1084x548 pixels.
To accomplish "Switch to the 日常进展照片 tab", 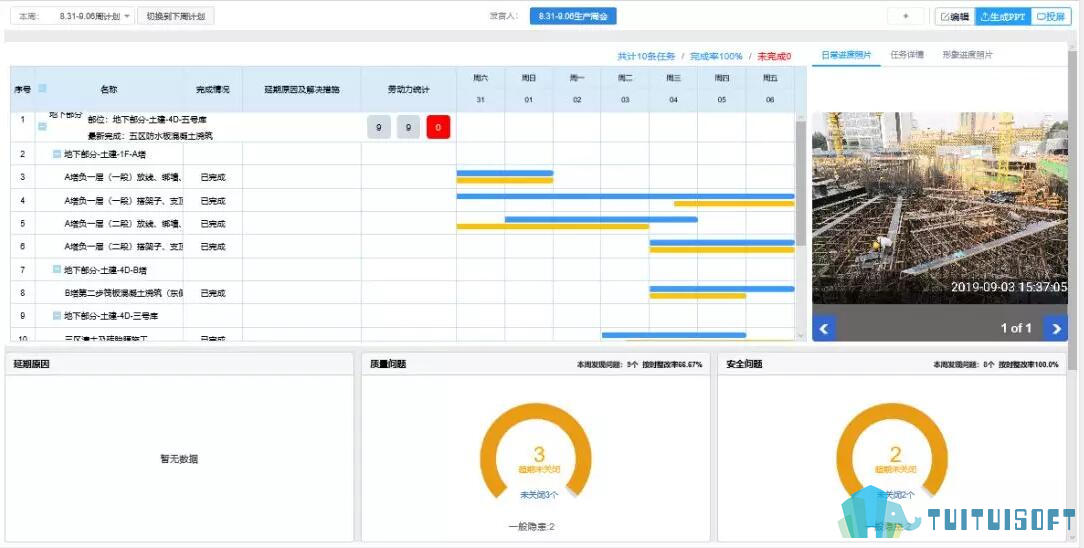I will point(845,55).
